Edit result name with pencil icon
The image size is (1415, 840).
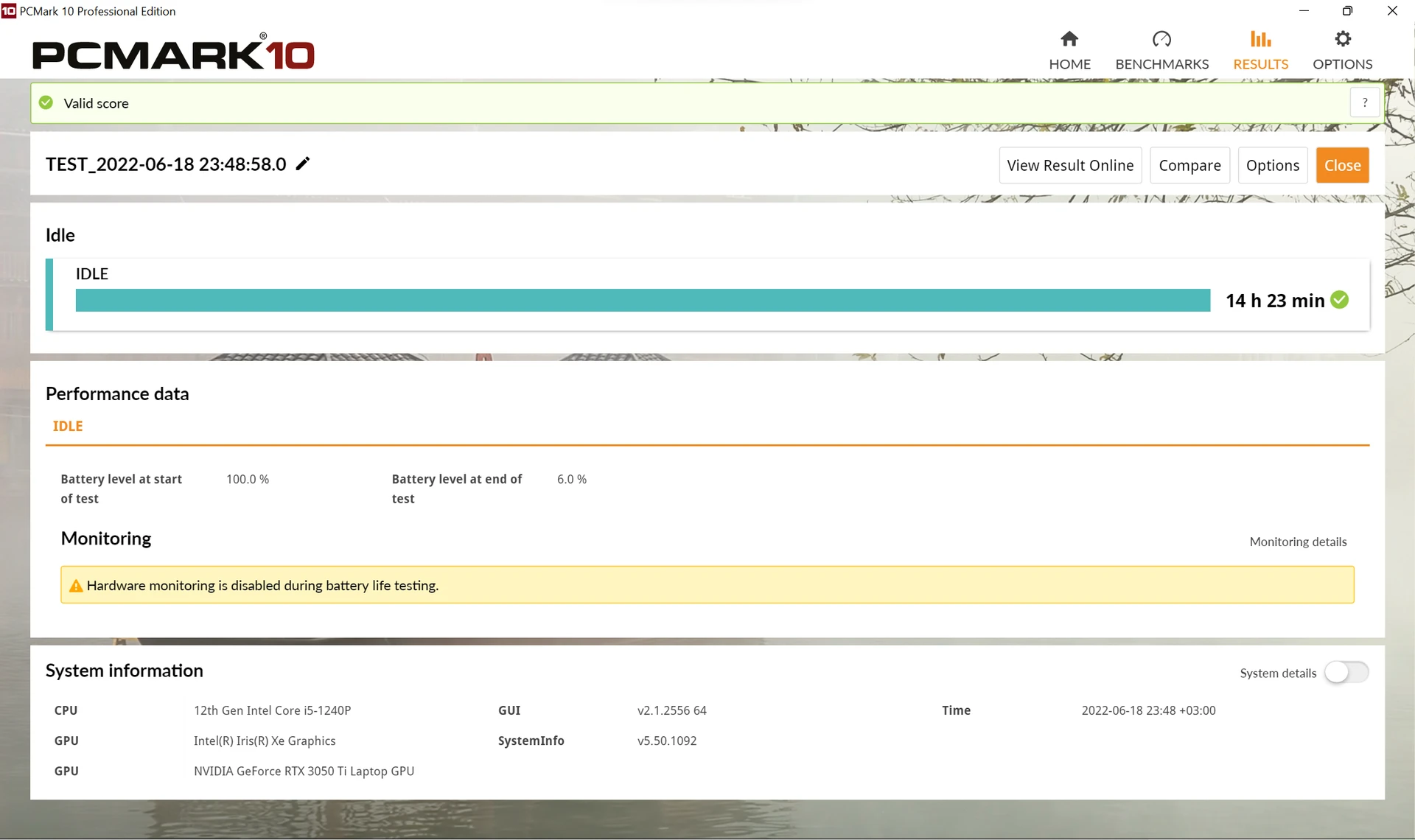(x=303, y=164)
